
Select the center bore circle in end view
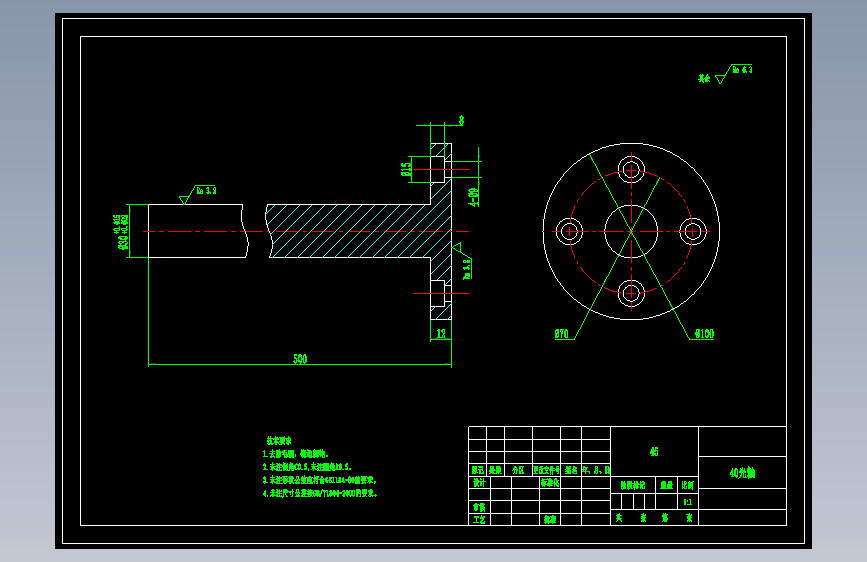click(631, 231)
